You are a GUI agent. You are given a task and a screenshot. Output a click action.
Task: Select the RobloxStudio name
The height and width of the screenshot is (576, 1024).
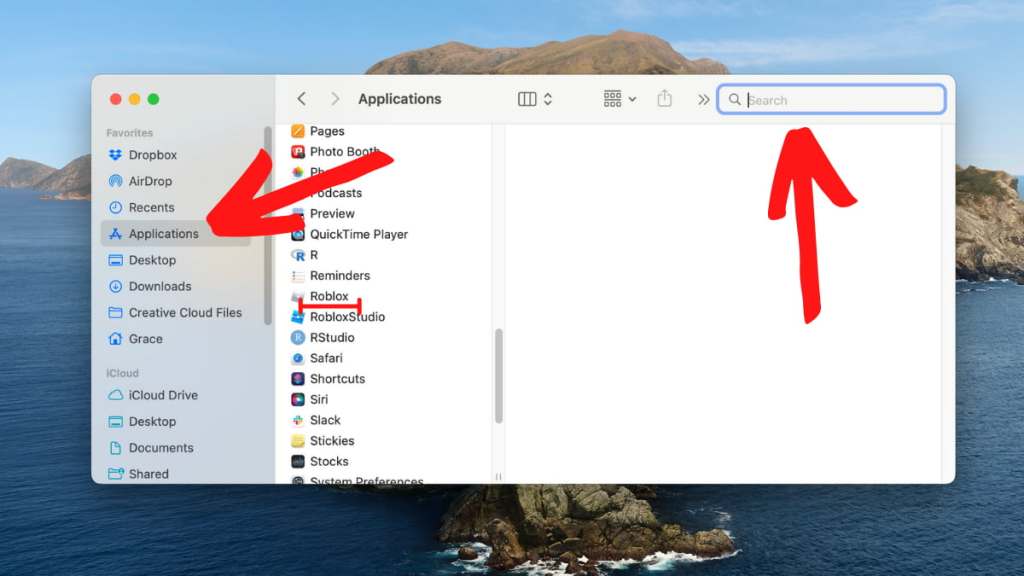coord(347,317)
